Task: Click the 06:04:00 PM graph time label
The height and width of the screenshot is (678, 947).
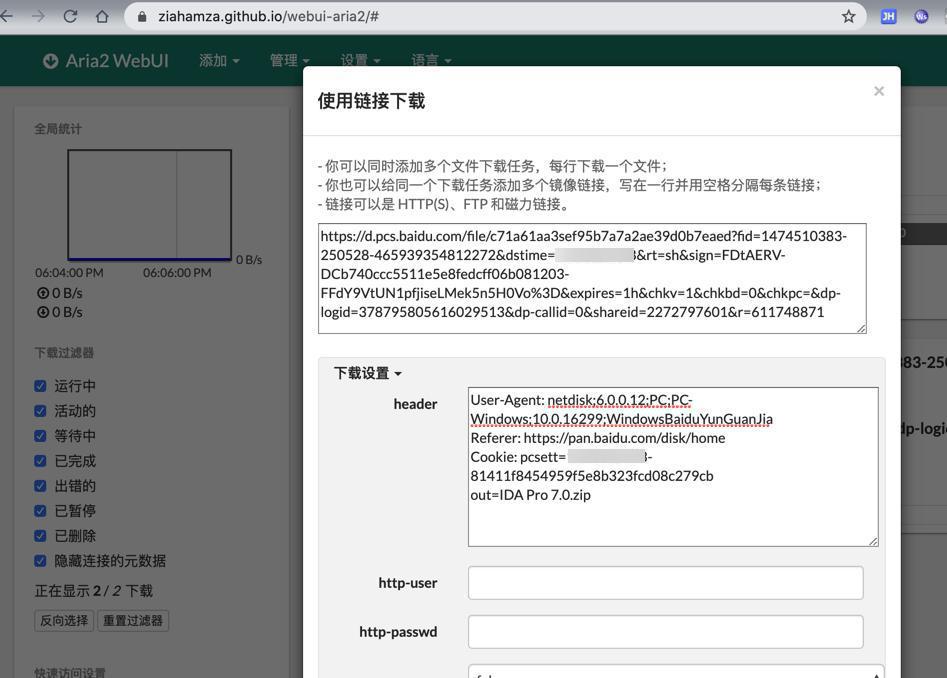Action: click(x=69, y=273)
